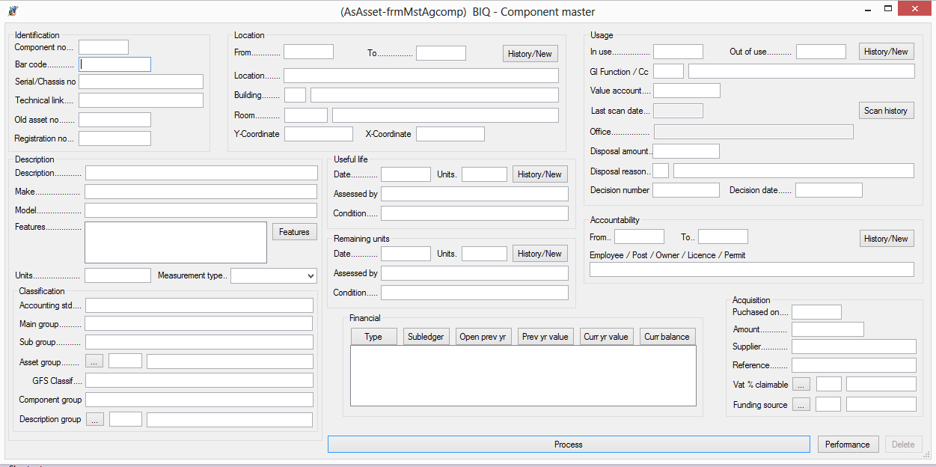Sort by Type column header

[373, 337]
